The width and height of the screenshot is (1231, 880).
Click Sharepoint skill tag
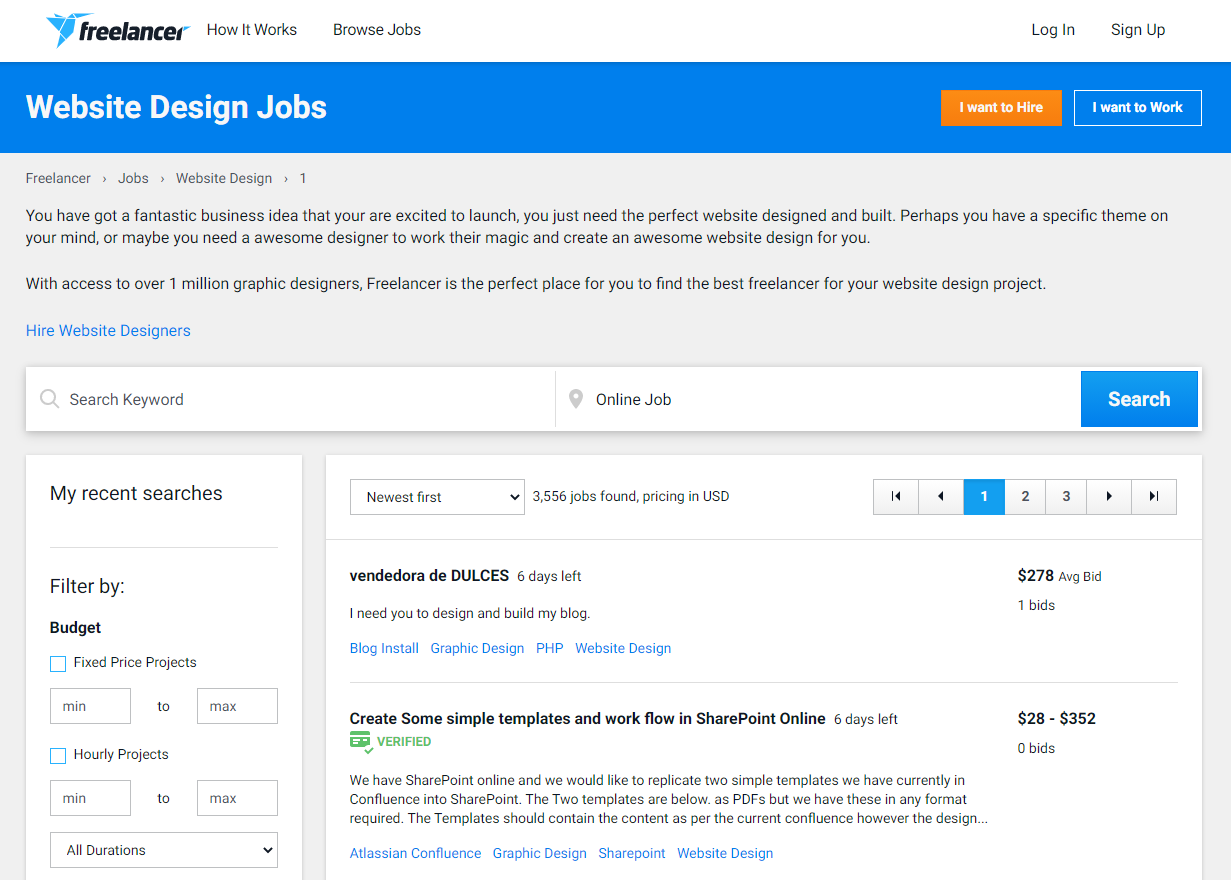click(x=632, y=853)
